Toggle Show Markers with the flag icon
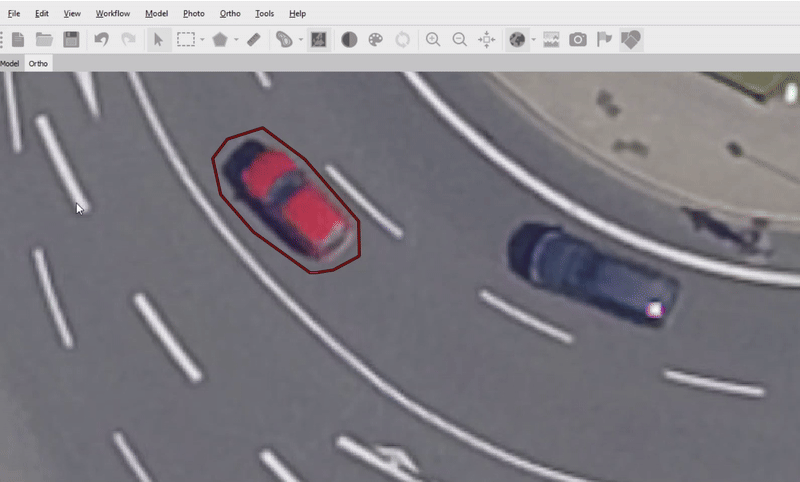This screenshot has height=482, width=800. (604, 40)
